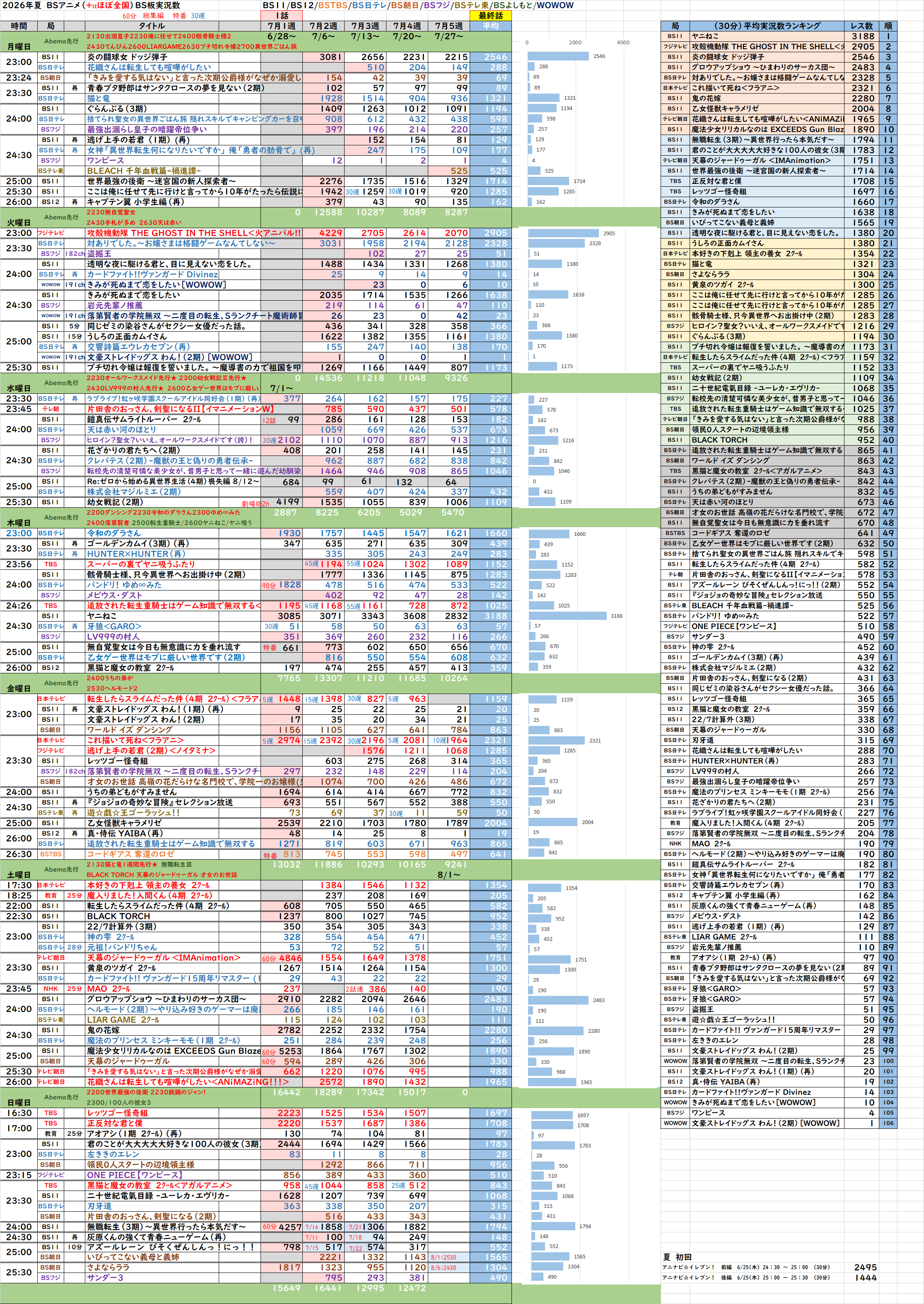Select the 6/28~ date cell
924x1304 pixels.
[282, 36]
